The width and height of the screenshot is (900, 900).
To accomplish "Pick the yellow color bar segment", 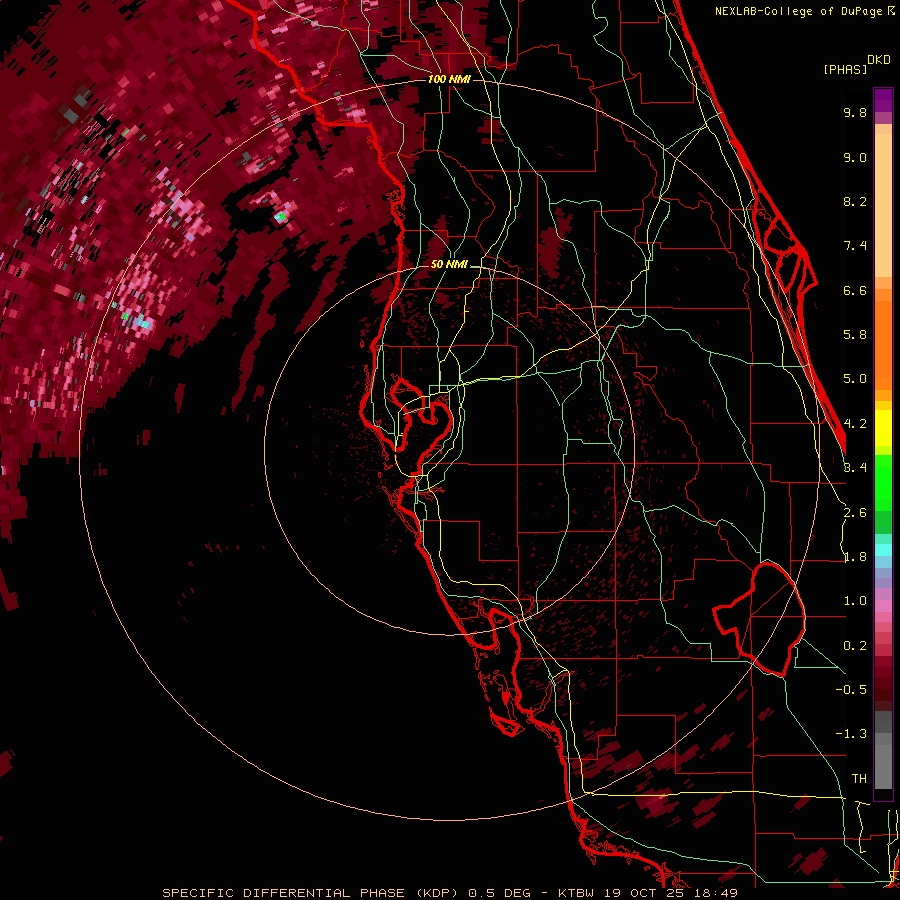I will pyautogui.click(x=883, y=428).
